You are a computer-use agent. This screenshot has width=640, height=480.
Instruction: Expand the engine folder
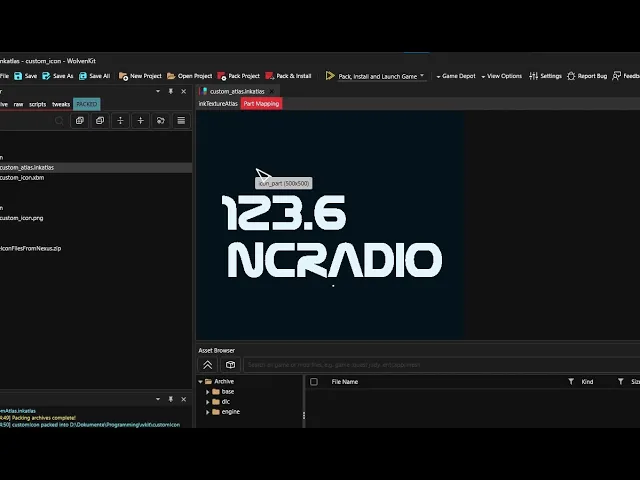[208, 412]
